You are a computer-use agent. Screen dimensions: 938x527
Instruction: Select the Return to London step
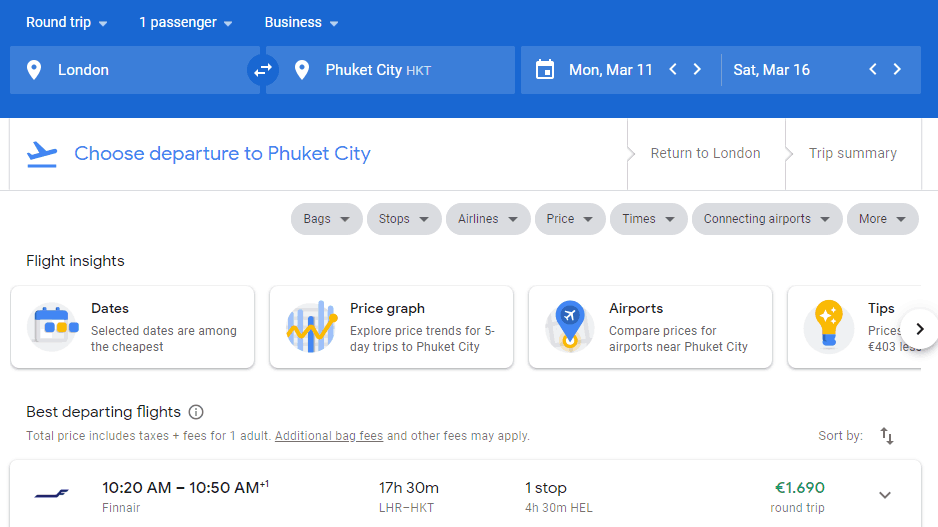[705, 154]
